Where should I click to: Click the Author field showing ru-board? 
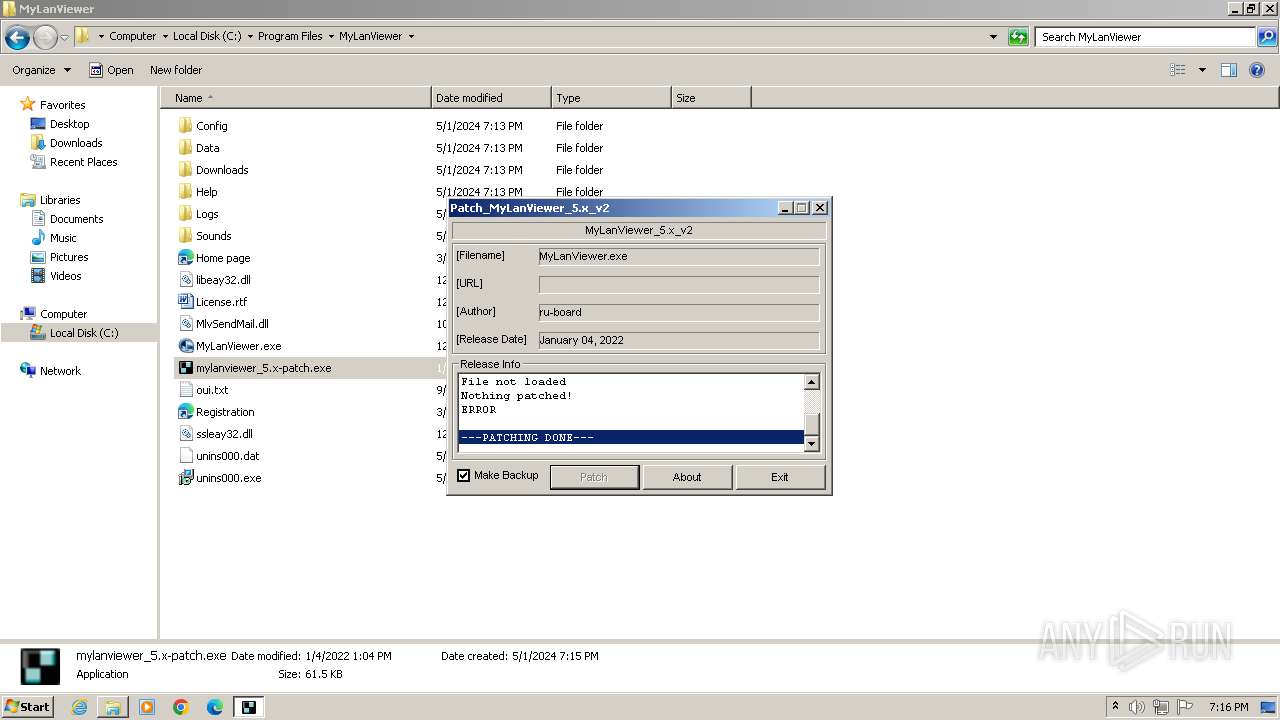click(679, 312)
